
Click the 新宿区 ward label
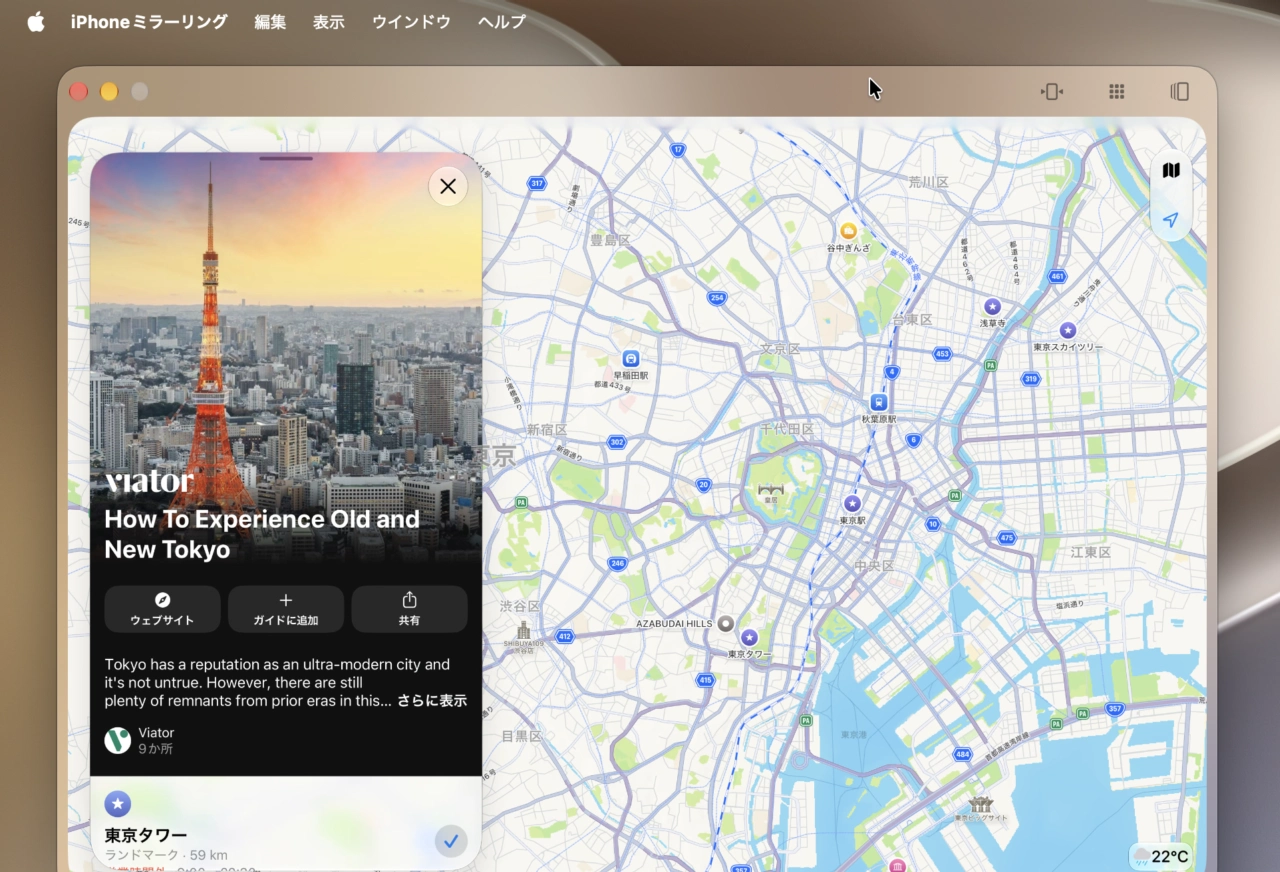click(x=547, y=430)
